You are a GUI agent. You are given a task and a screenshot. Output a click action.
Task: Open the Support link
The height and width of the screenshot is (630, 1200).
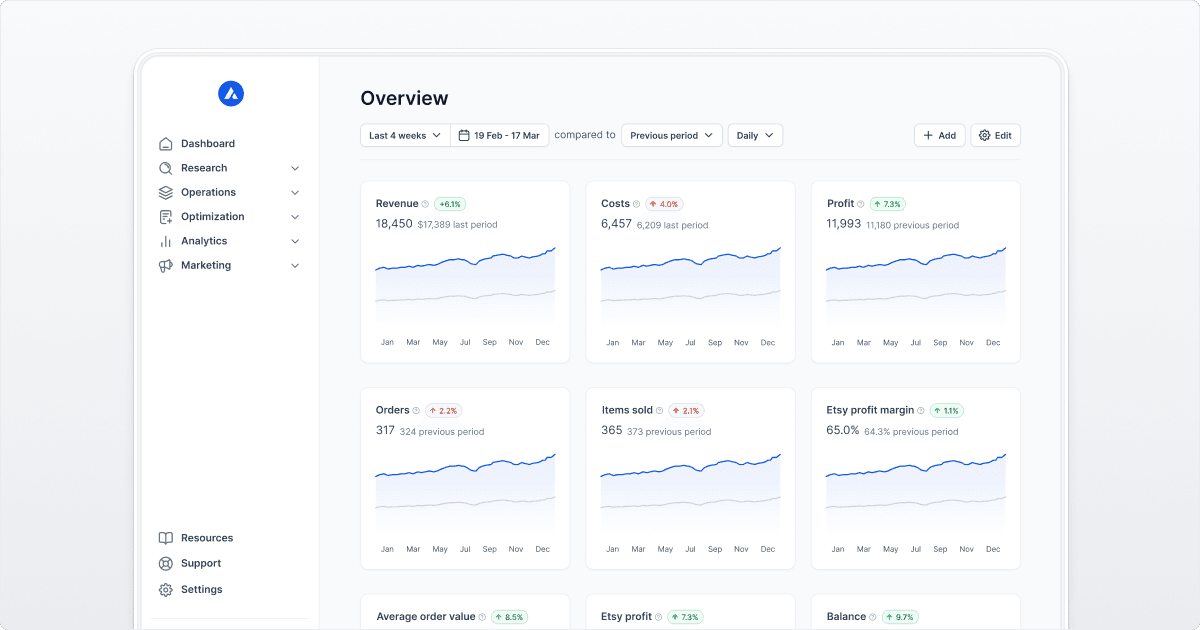[x=201, y=564]
